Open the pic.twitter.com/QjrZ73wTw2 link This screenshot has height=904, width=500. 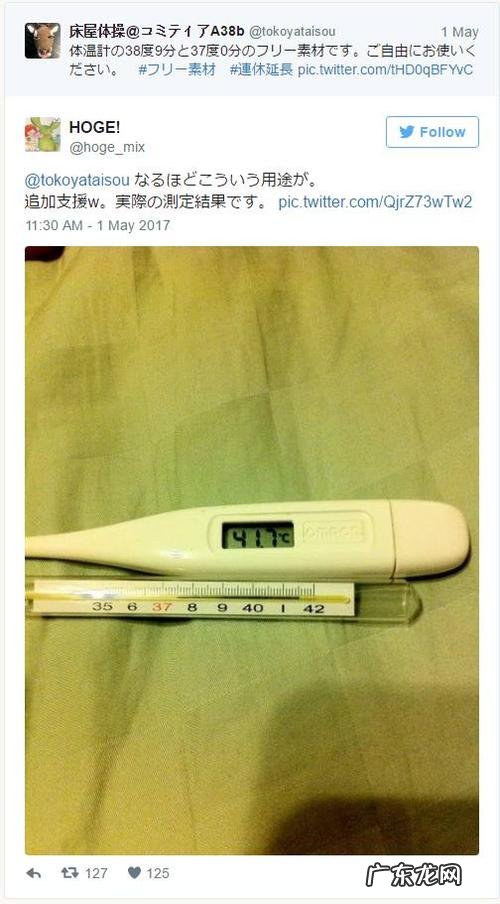point(375,202)
